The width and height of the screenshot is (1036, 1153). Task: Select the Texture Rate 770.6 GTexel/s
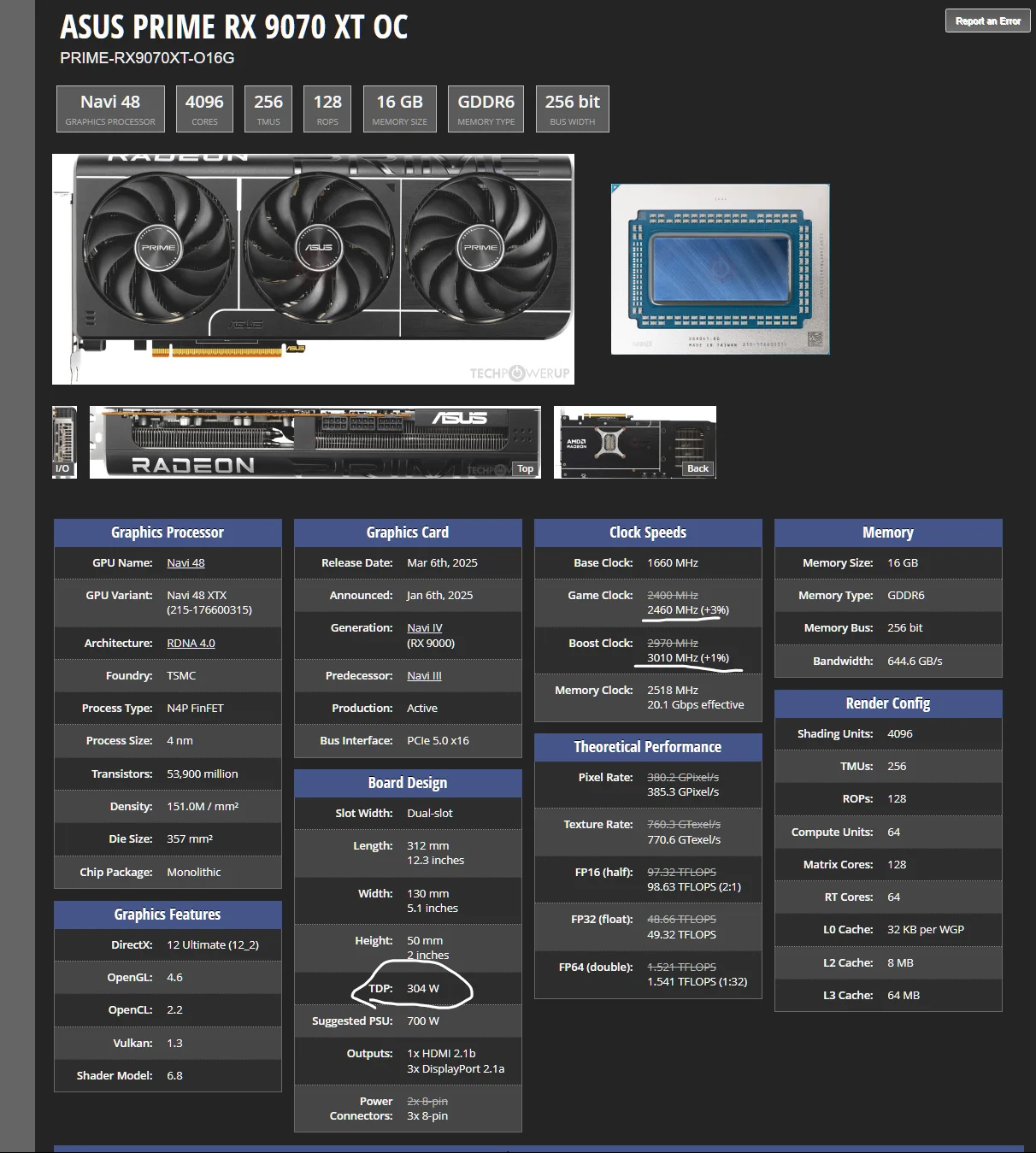684,839
